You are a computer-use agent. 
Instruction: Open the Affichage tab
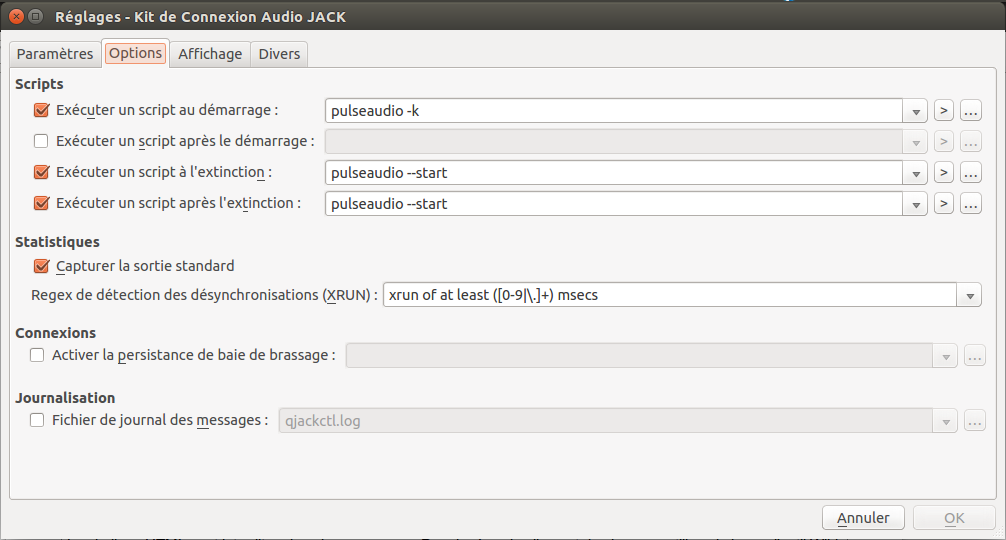click(x=210, y=54)
